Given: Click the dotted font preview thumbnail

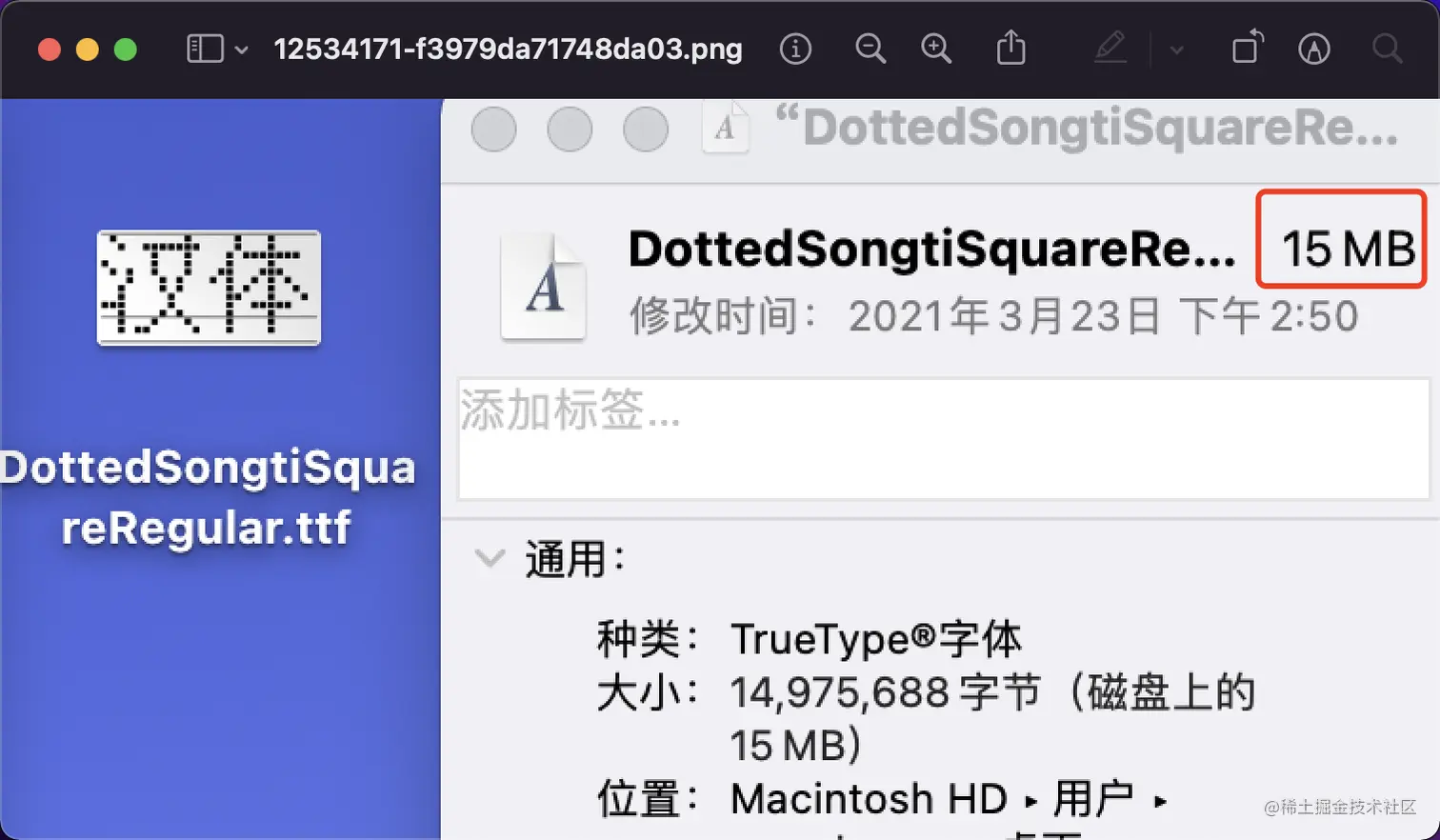Looking at the screenshot, I should 209,288.
